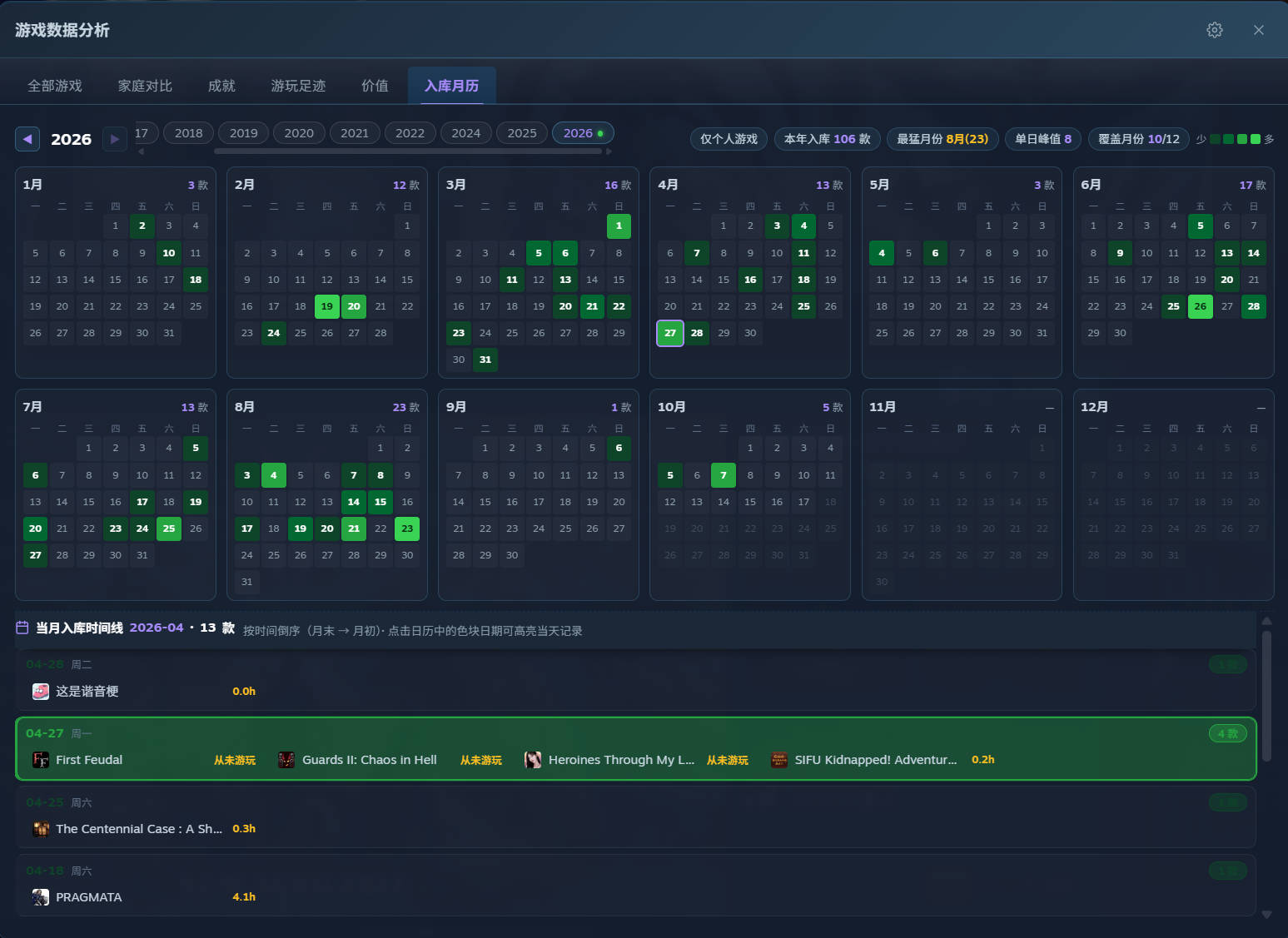Click the brightest green legend swatch
The height and width of the screenshot is (938, 1288).
pos(1256,139)
